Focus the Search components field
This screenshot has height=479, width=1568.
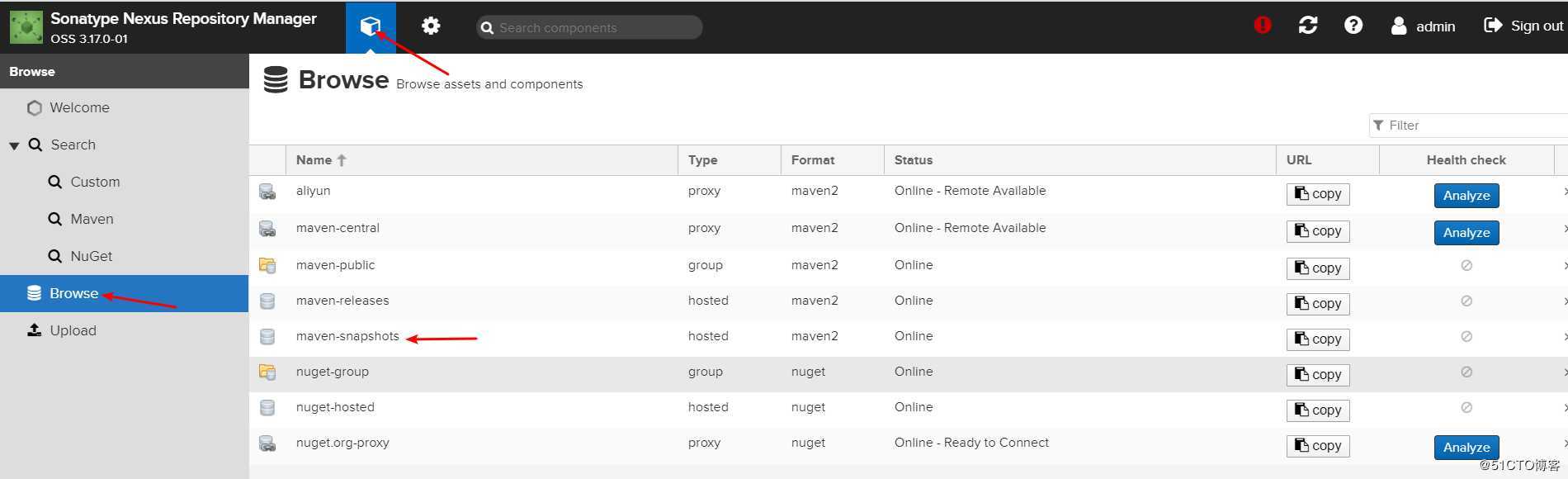pyautogui.click(x=589, y=27)
